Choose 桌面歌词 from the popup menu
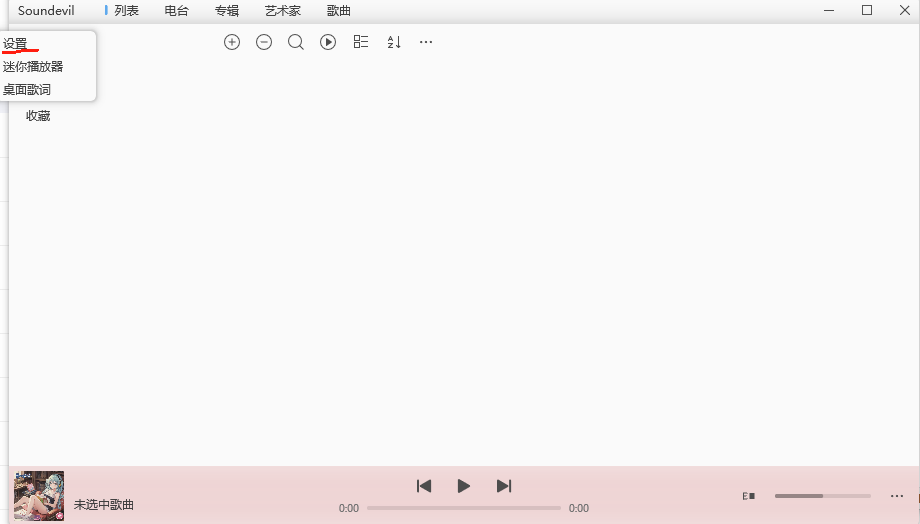The width and height of the screenshot is (920, 524). 27,90
